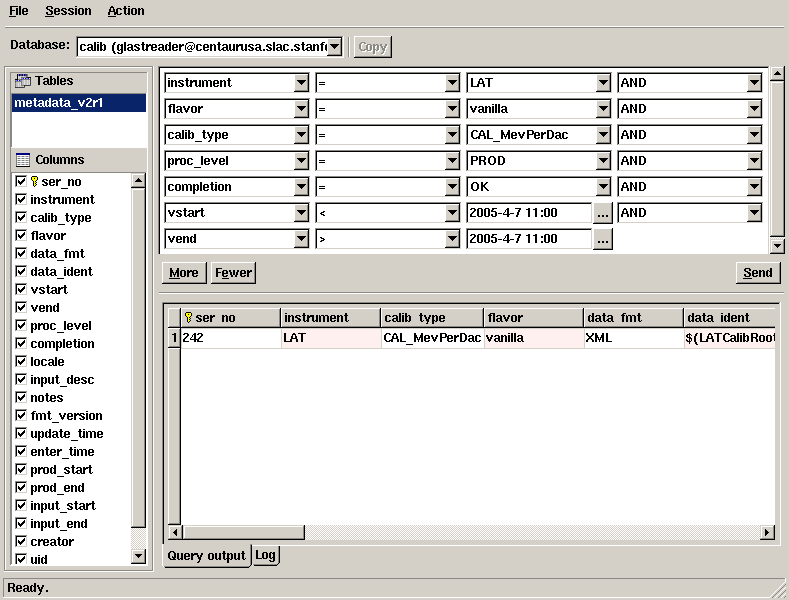Click the ellipsis button next to vstart value

coord(602,213)
